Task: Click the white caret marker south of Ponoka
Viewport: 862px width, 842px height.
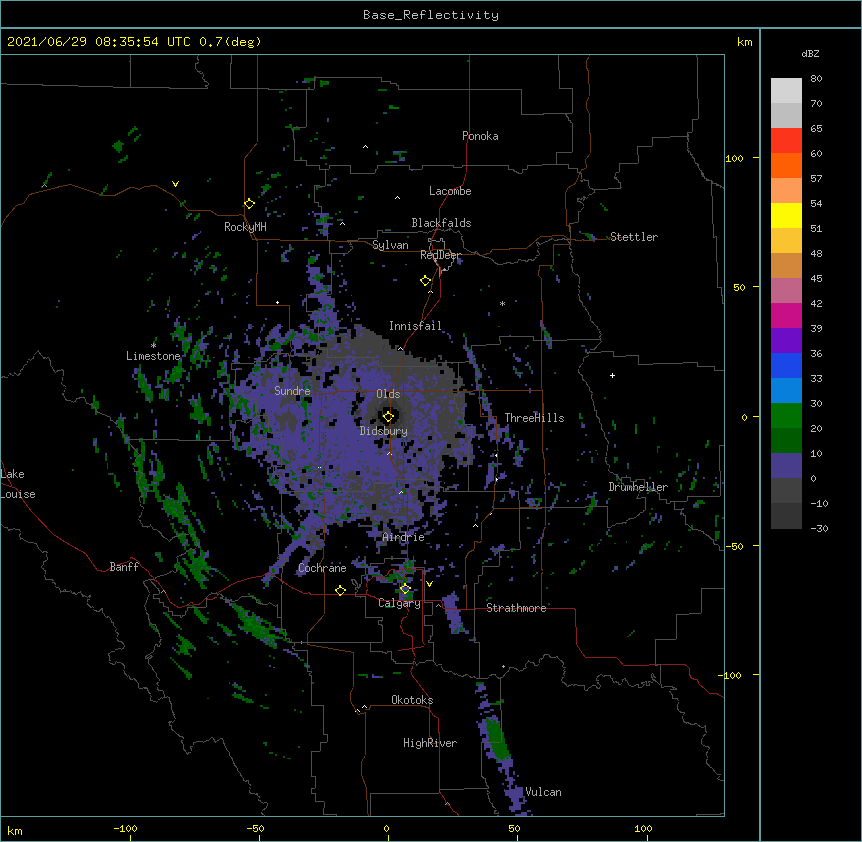Action: click(x=366, y=147)
